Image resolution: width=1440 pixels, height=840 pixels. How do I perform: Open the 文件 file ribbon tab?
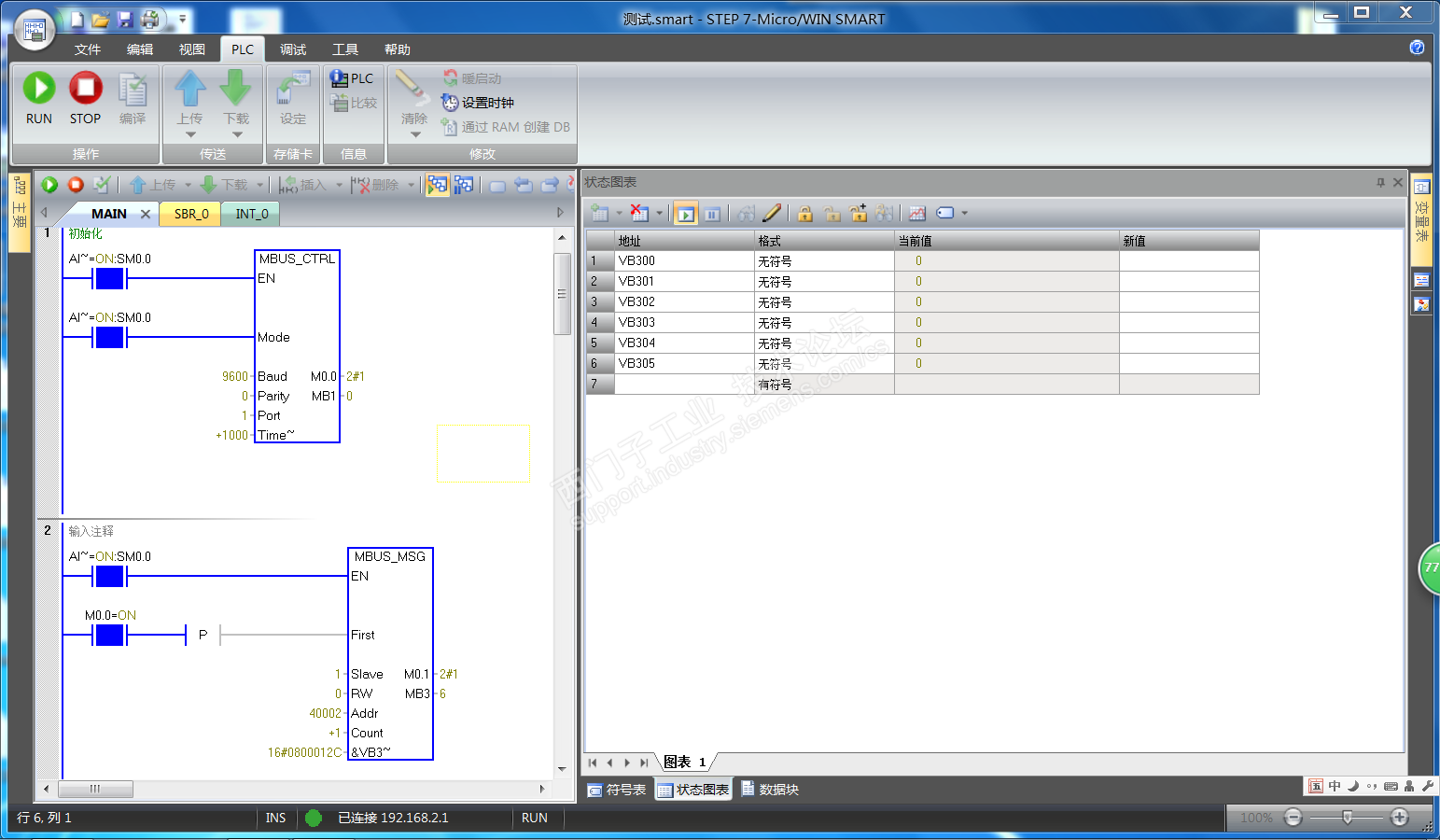88,49
